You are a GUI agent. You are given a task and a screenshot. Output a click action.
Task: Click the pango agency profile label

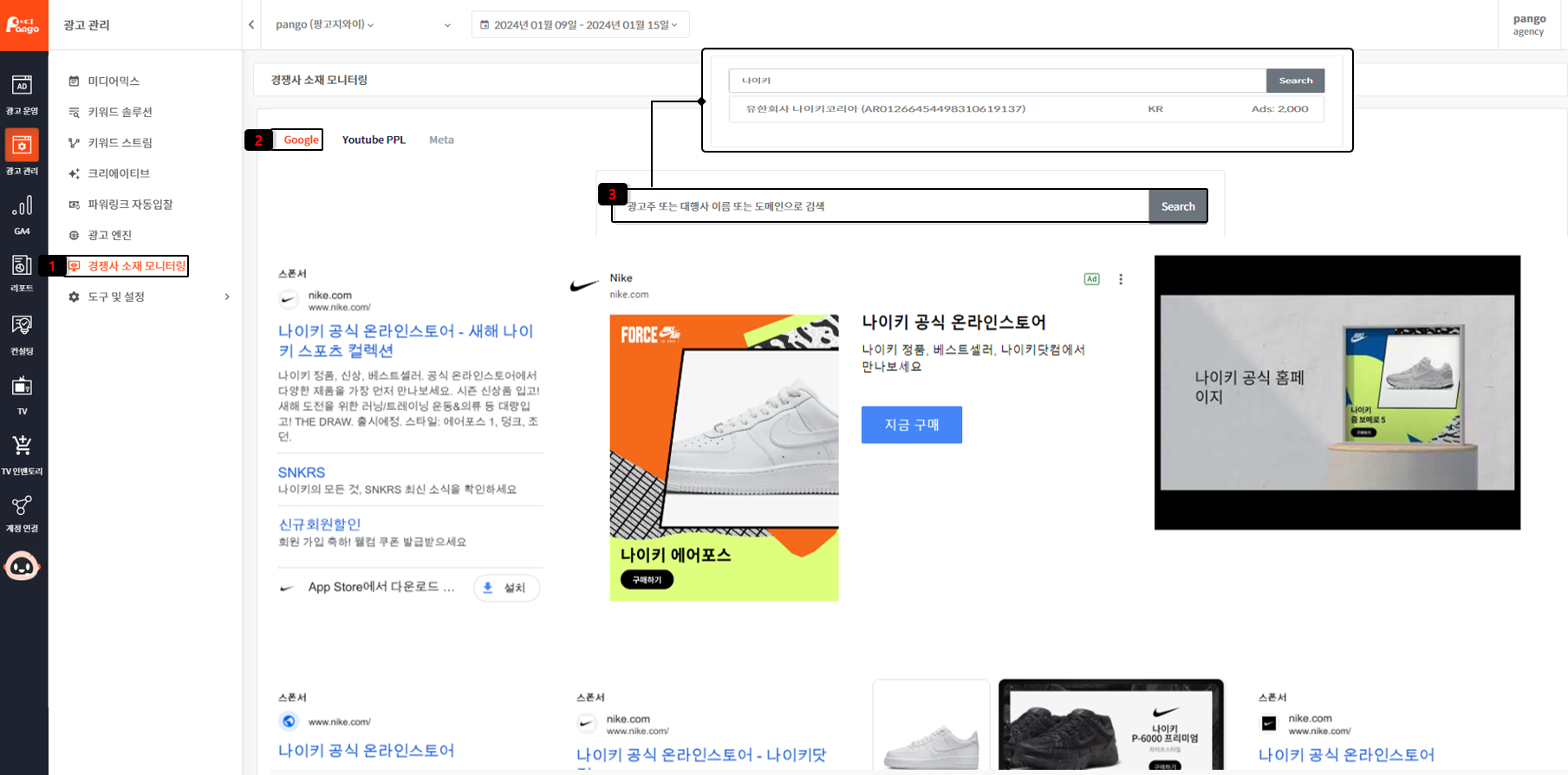(1529, 24)
